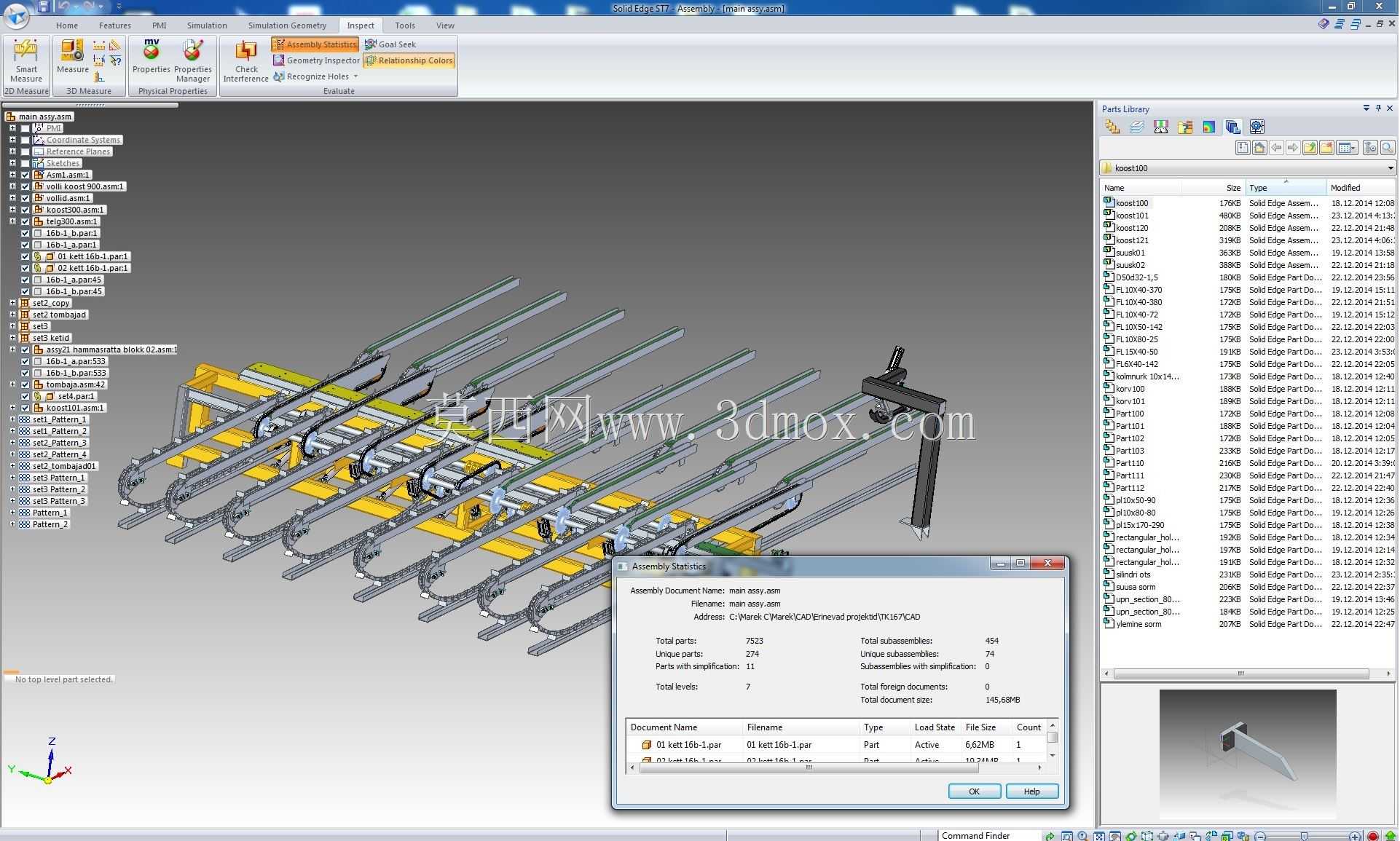
Task: Sort Parts Library by Modified column
Action: point(1359,188)
